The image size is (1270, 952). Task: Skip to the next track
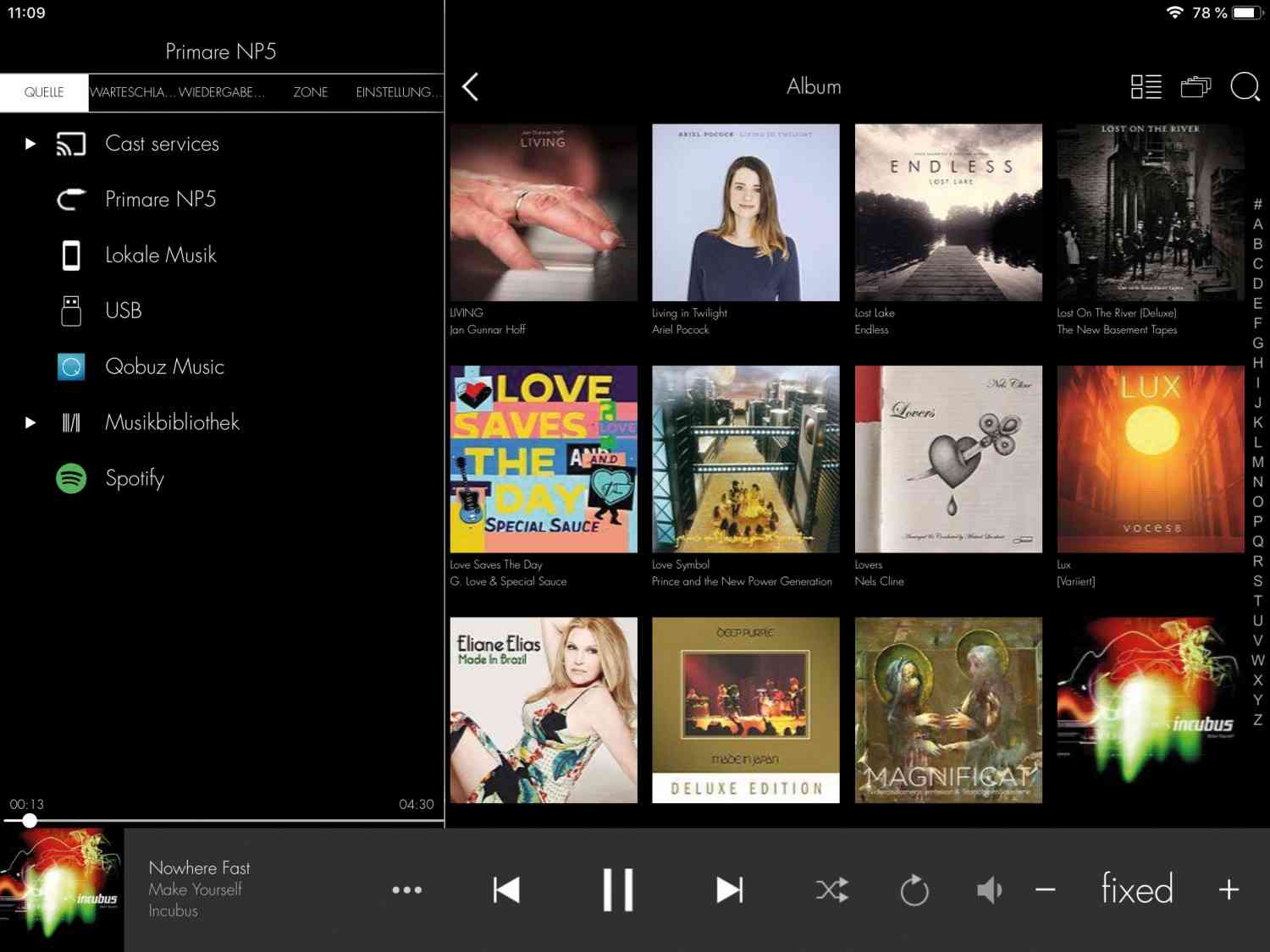coord(729,889)
